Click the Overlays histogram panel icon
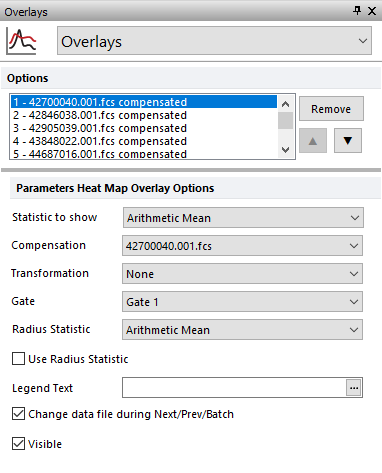The height and width of the screenshot is (473, 382). [21, 41]
